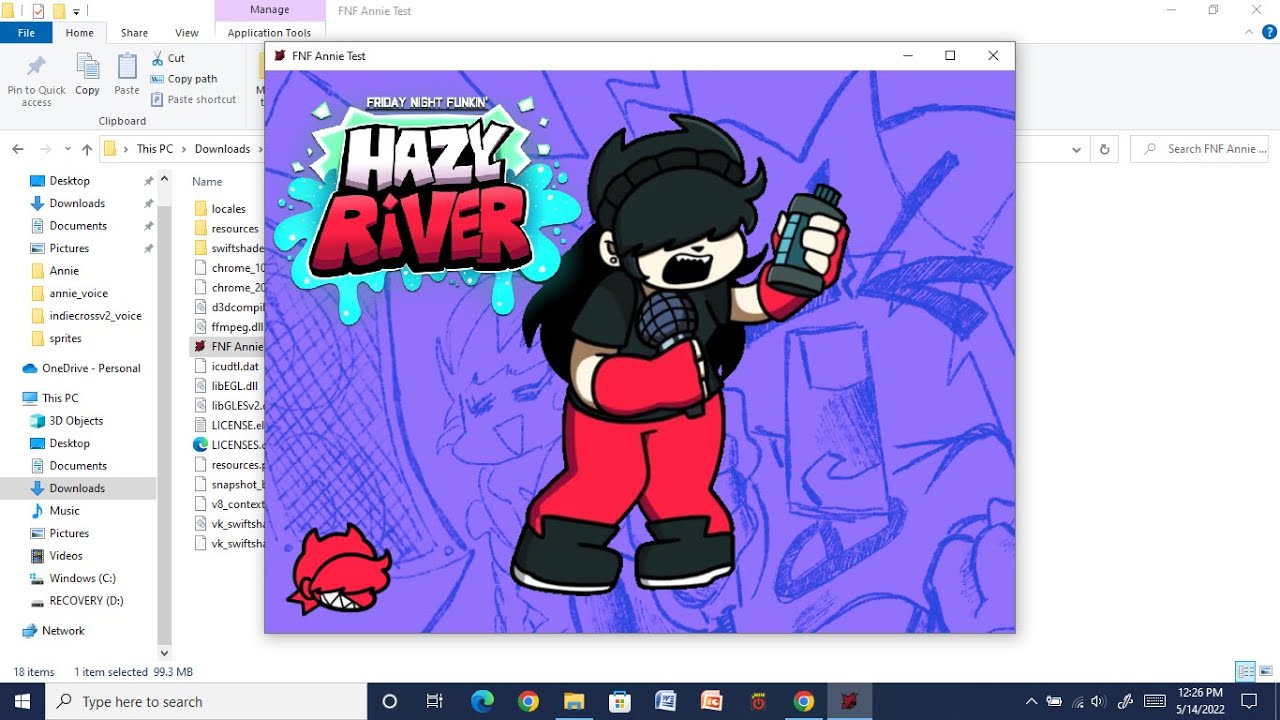Select OneDrive - Personal in sidebar
The image size is (1280, 720).
(x=90, y=368)
